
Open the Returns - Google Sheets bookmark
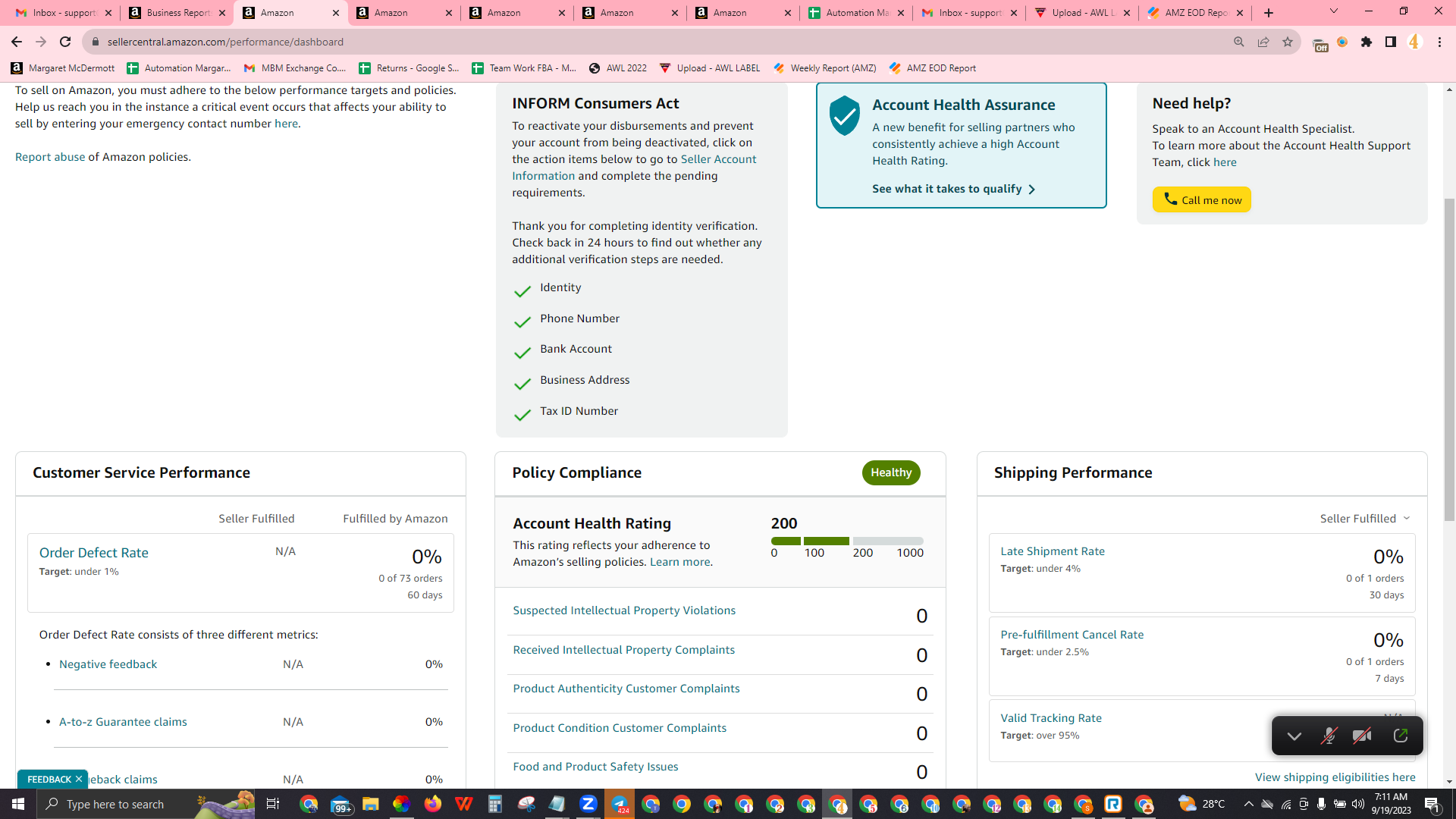409,68
